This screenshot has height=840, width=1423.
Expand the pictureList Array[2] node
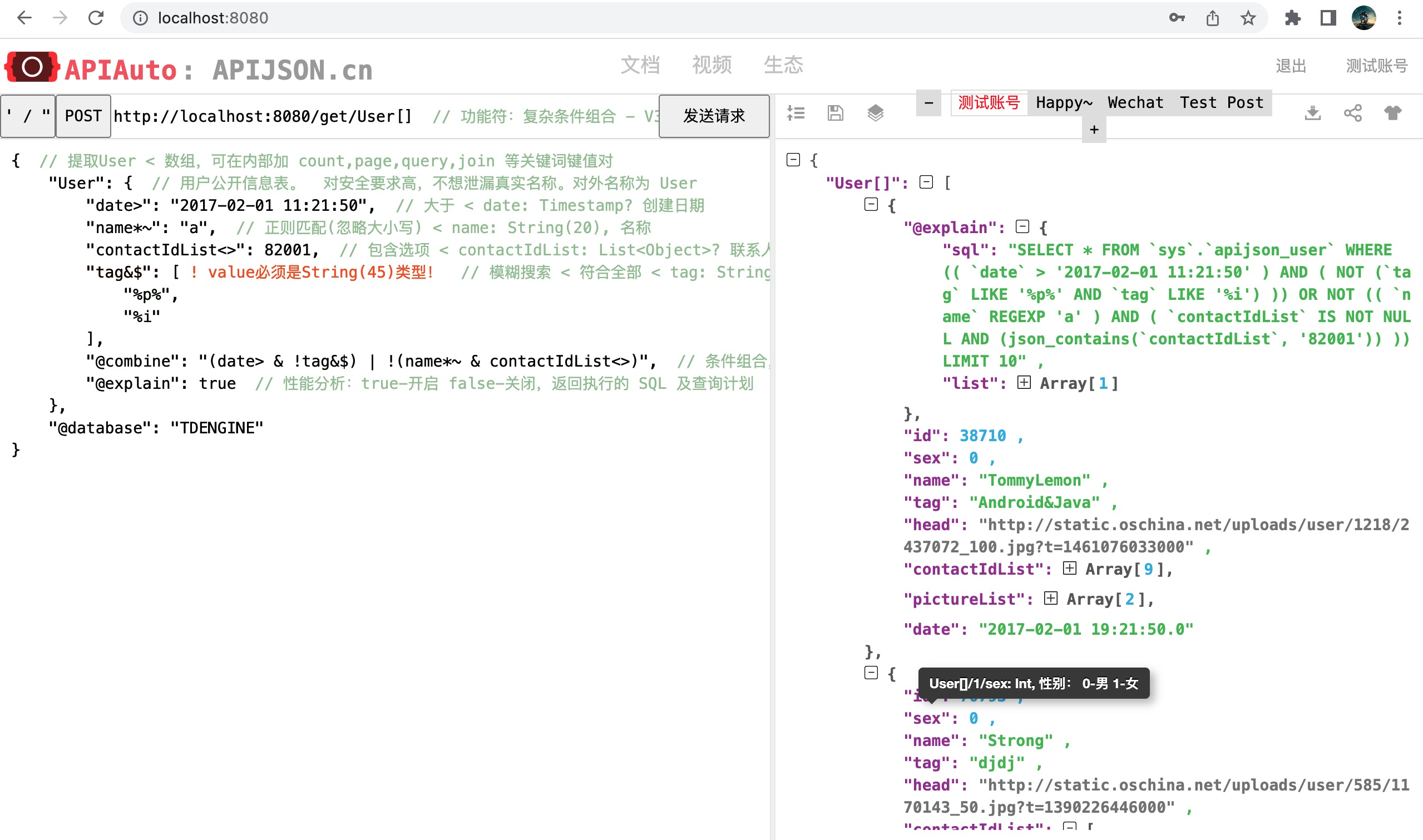[1051, 599]
